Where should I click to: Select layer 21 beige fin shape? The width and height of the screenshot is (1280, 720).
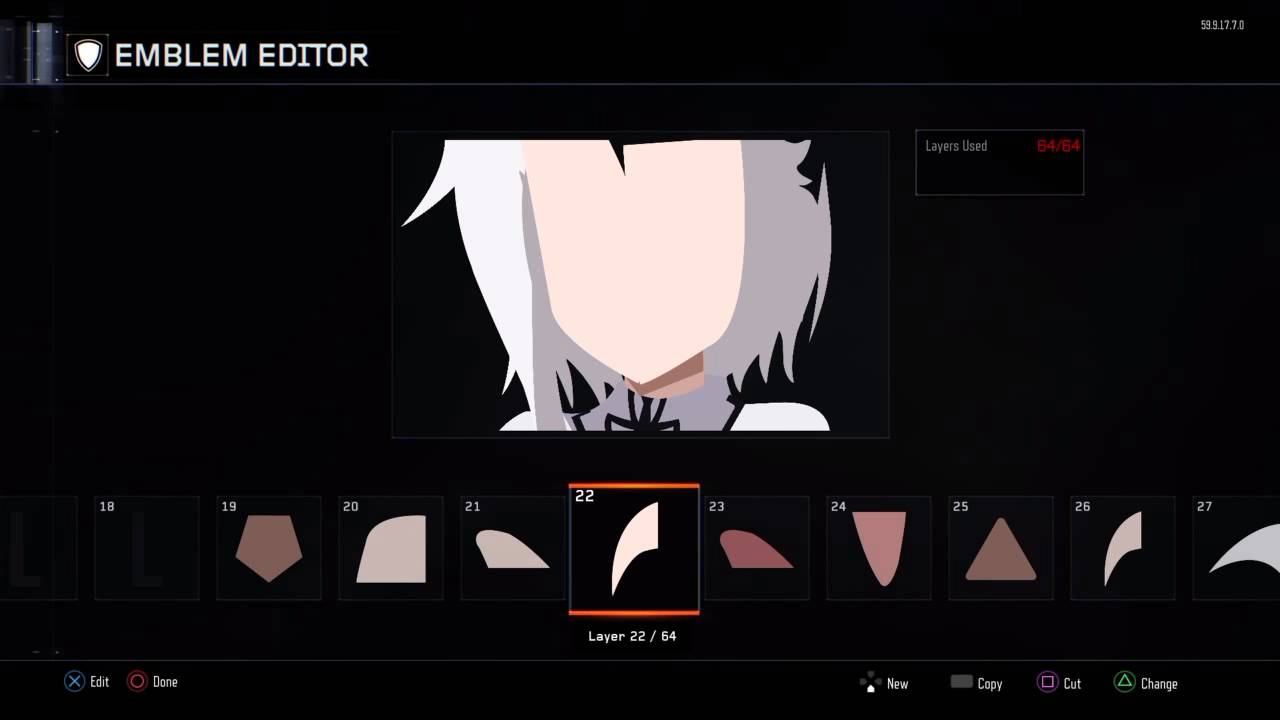click(513, 548)
